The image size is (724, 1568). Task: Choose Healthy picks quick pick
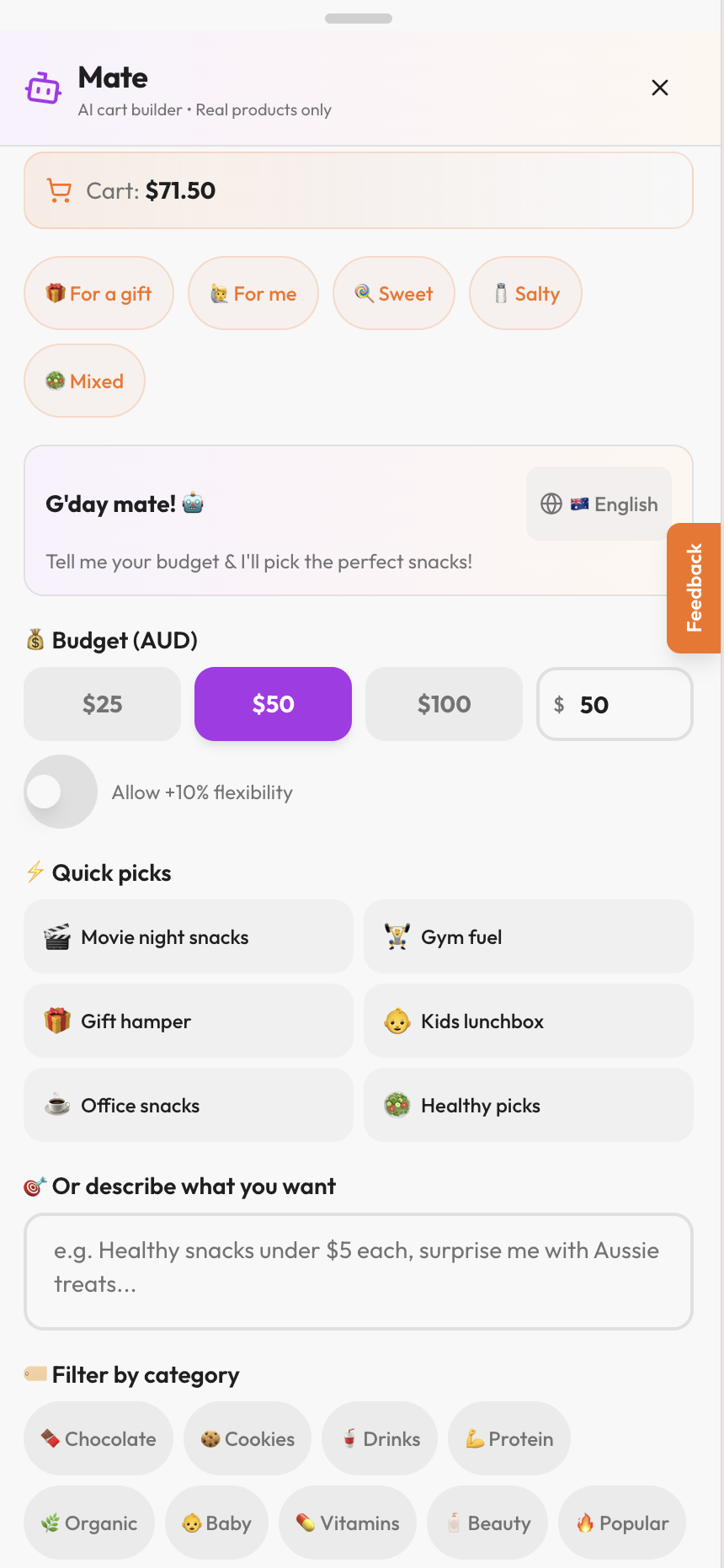[529, 1105]
